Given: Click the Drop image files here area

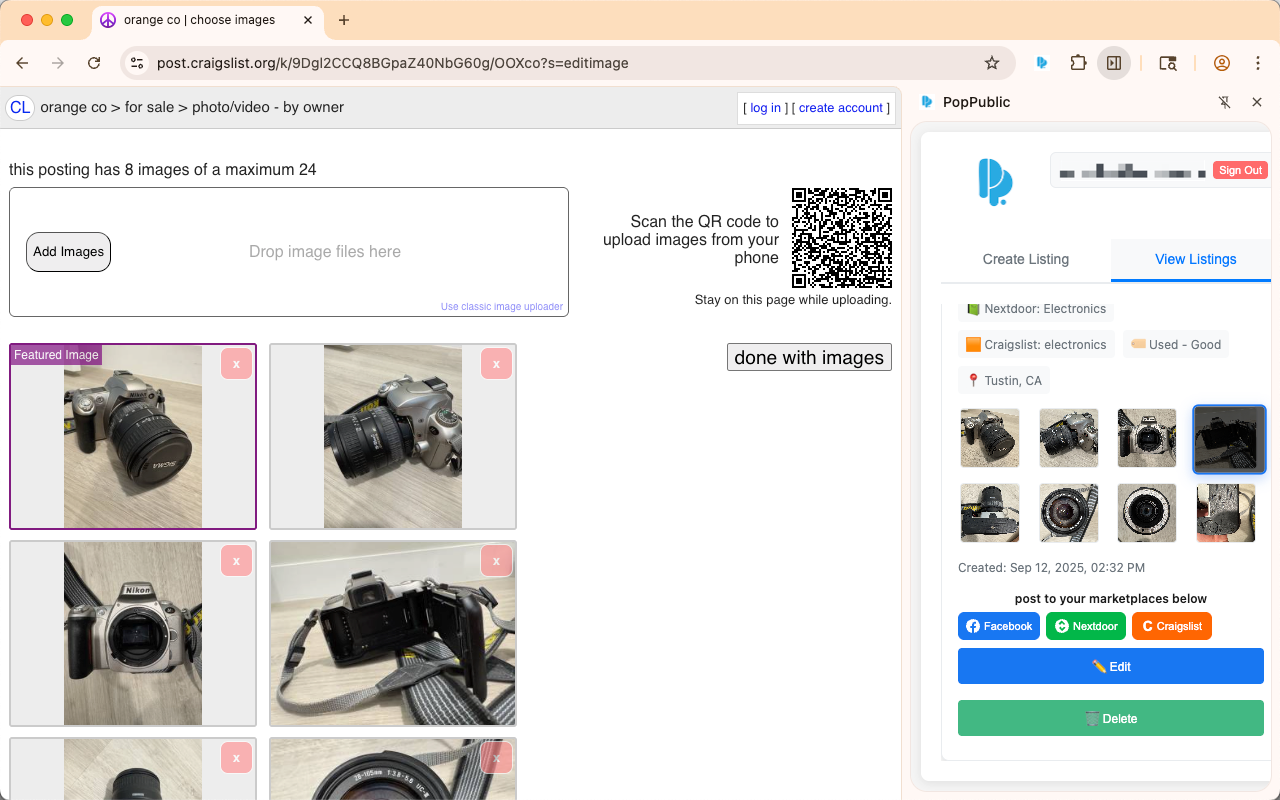Looking at the screenshot, I should coord(325,252).
